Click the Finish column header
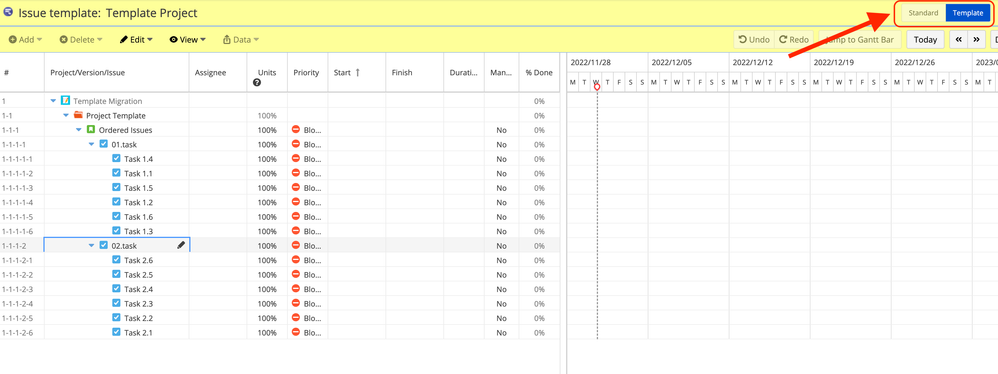998x374 pixels. coord(402,73)
